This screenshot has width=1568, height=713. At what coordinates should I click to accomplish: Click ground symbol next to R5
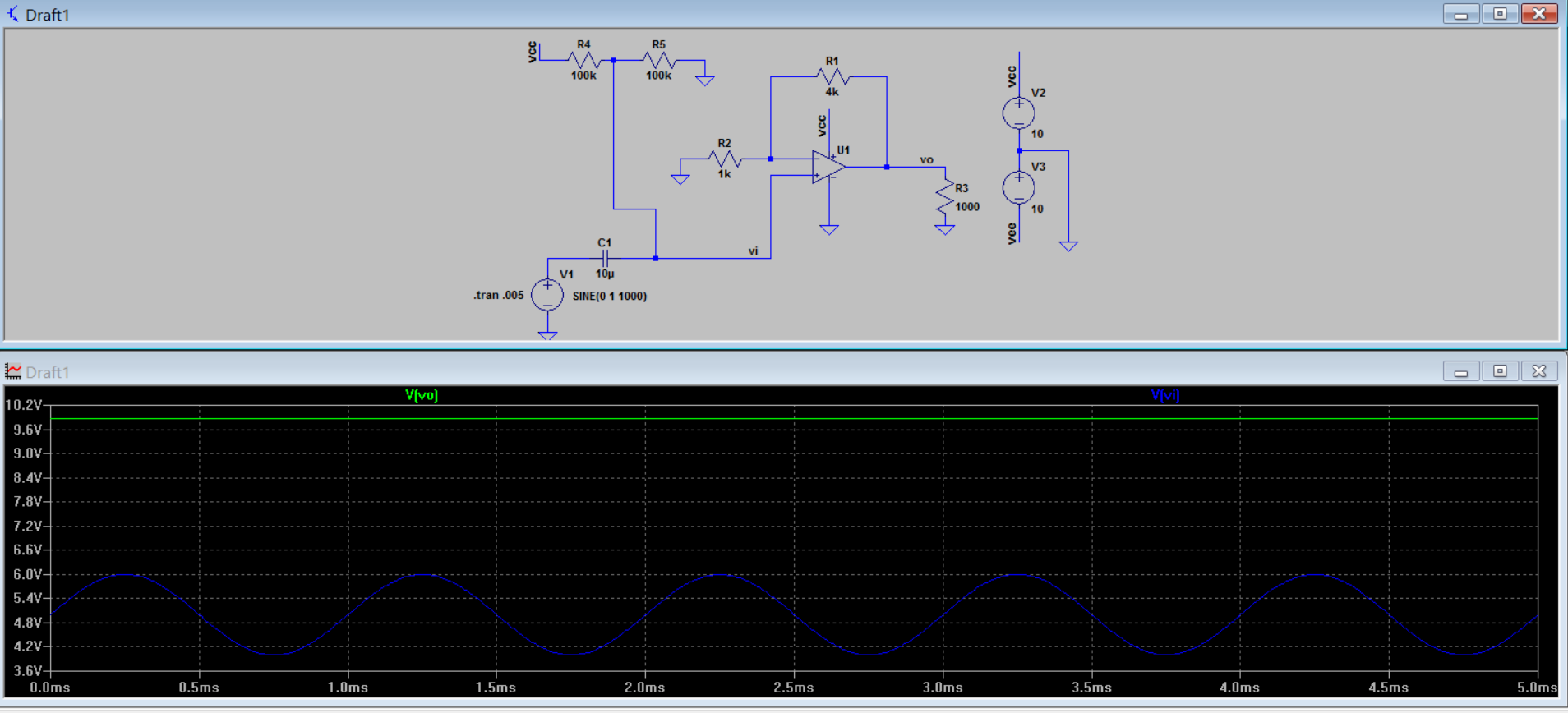(704, 80)
